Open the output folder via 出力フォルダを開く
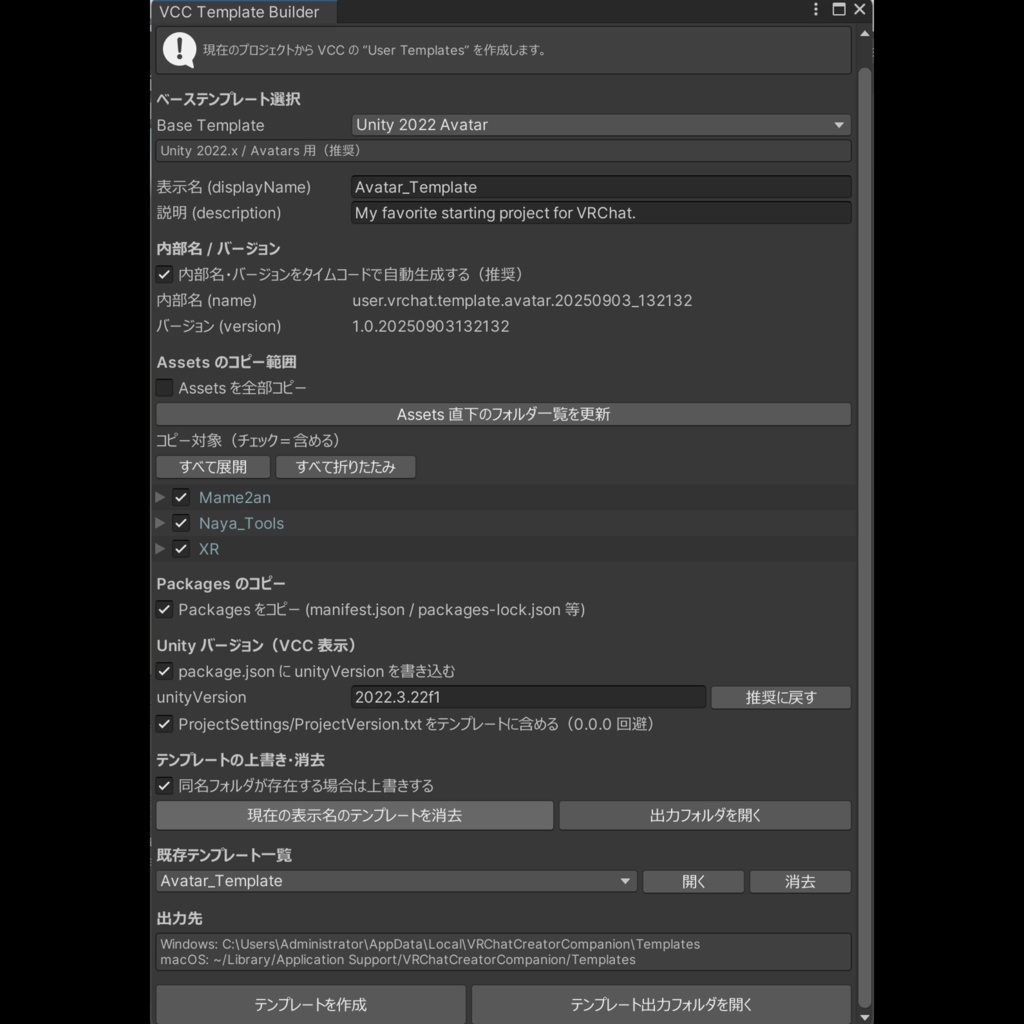The width and height of the screenshot is (1024, 1024). 704,815
